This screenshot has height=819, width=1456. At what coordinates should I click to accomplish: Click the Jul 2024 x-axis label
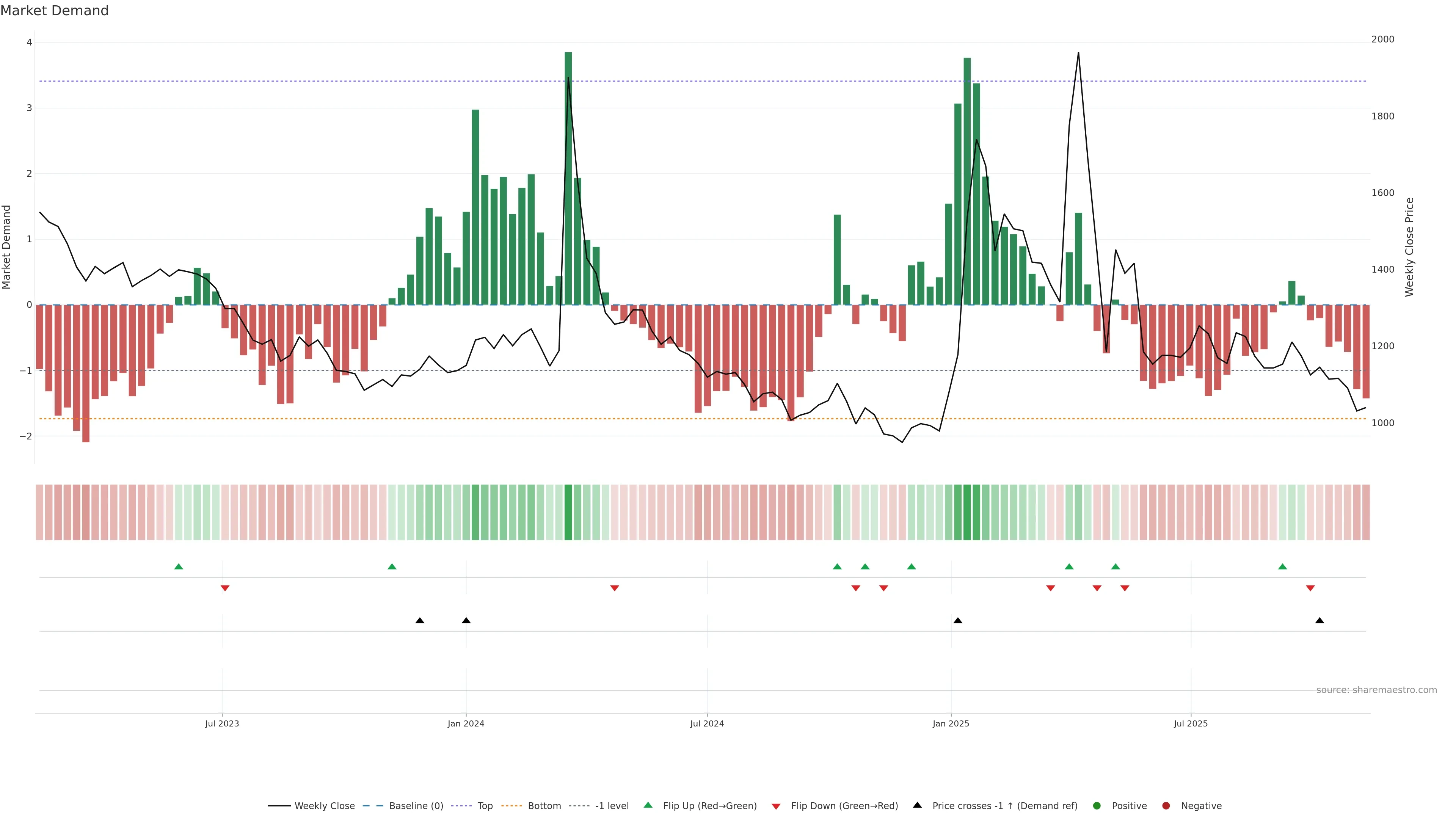click(x=706, y=723)
